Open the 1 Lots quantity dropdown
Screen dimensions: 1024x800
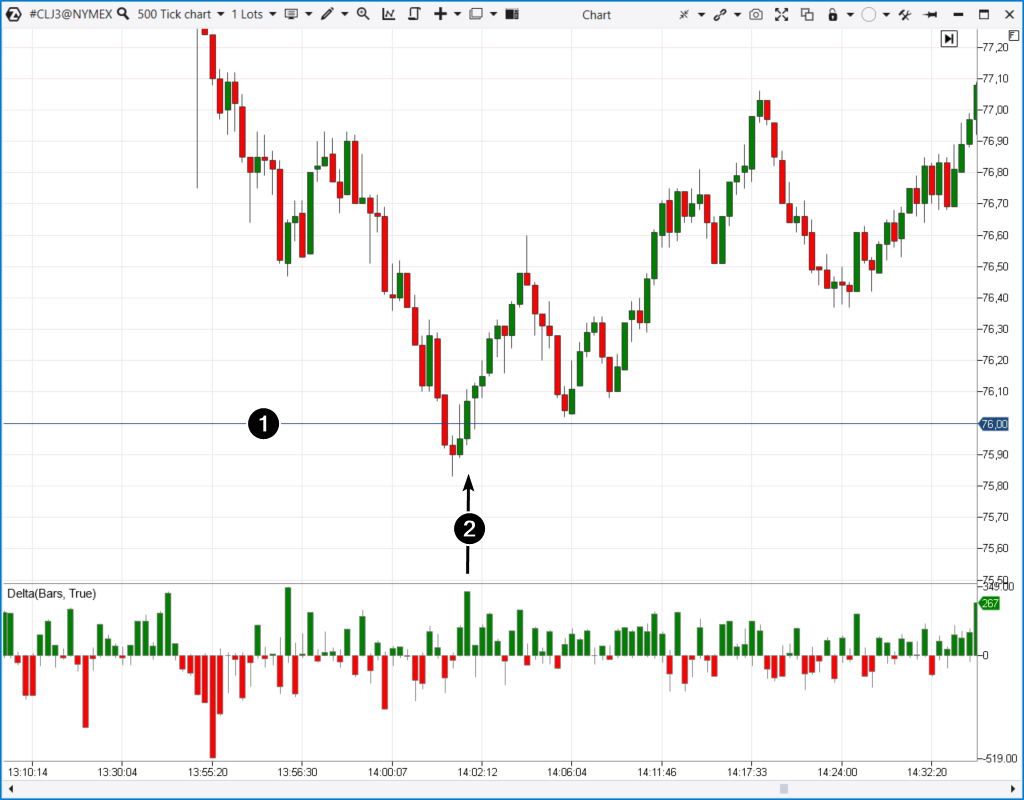click(x=254, y=14)
